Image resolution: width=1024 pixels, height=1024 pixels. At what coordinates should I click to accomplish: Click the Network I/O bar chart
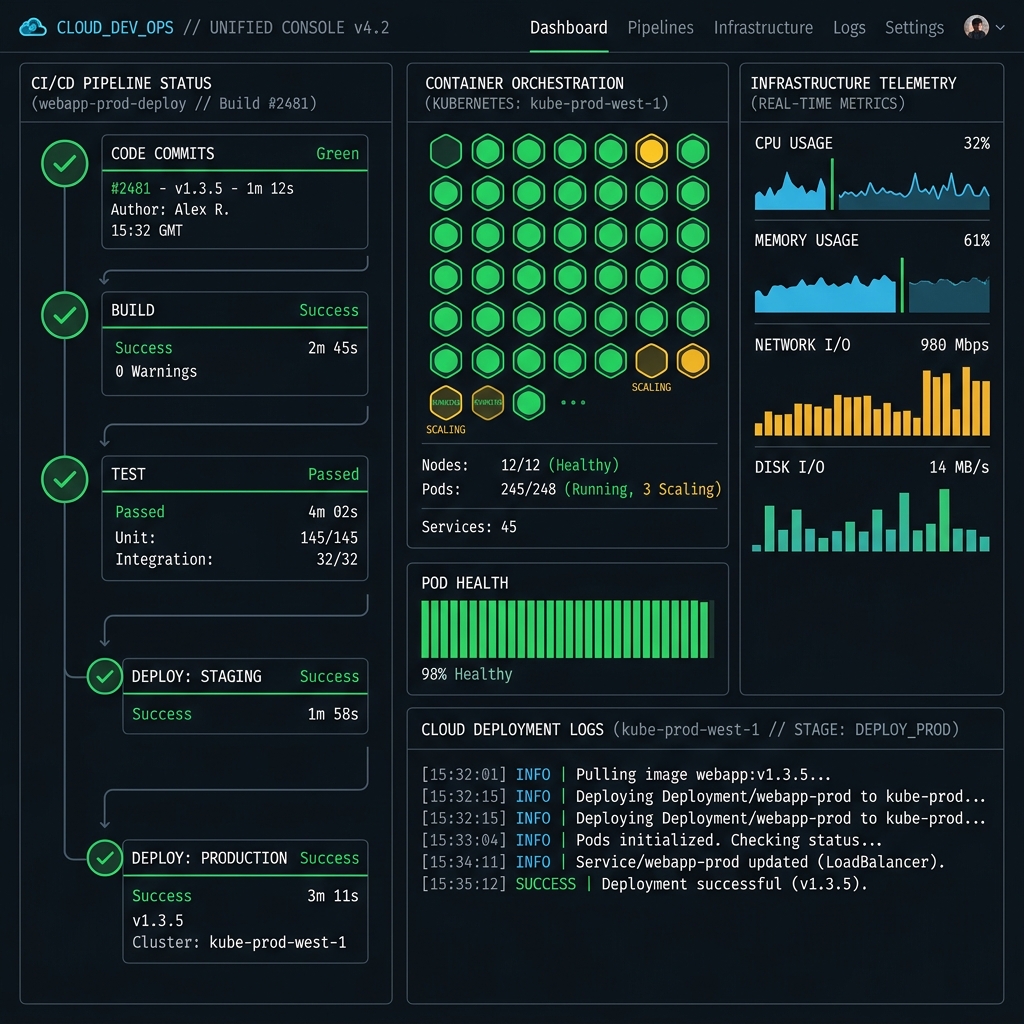[x=872, y=401]
